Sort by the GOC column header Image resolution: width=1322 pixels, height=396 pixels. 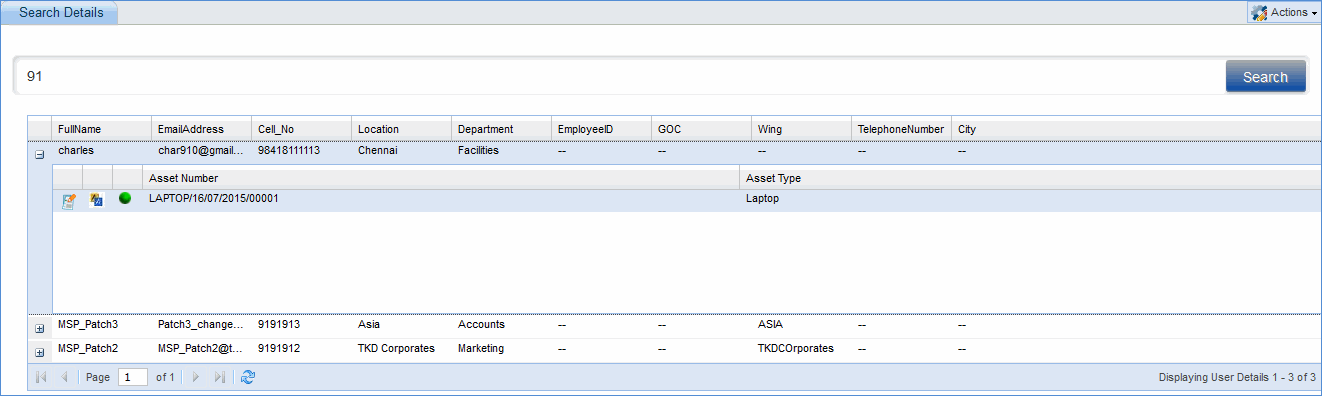coord(702,129)
